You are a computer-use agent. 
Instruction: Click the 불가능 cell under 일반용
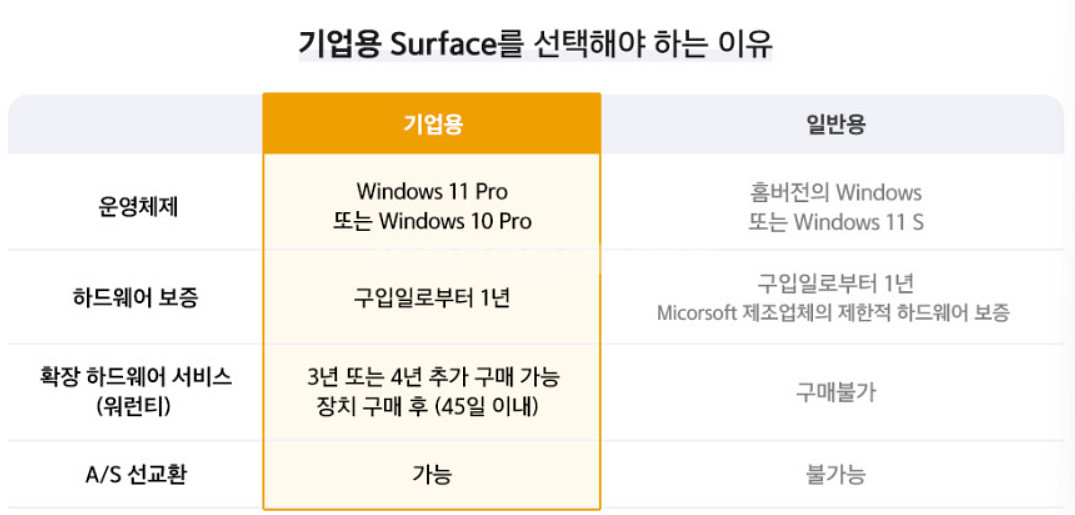835,475
